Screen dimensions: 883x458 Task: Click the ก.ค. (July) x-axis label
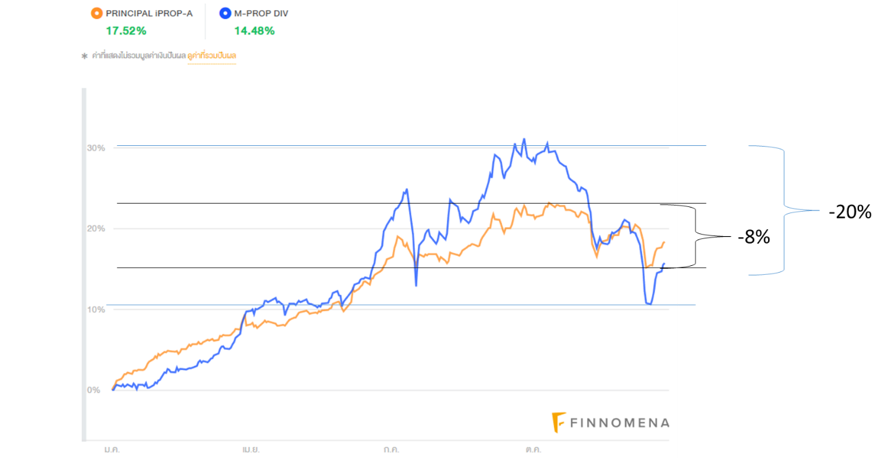pos(391,450)
